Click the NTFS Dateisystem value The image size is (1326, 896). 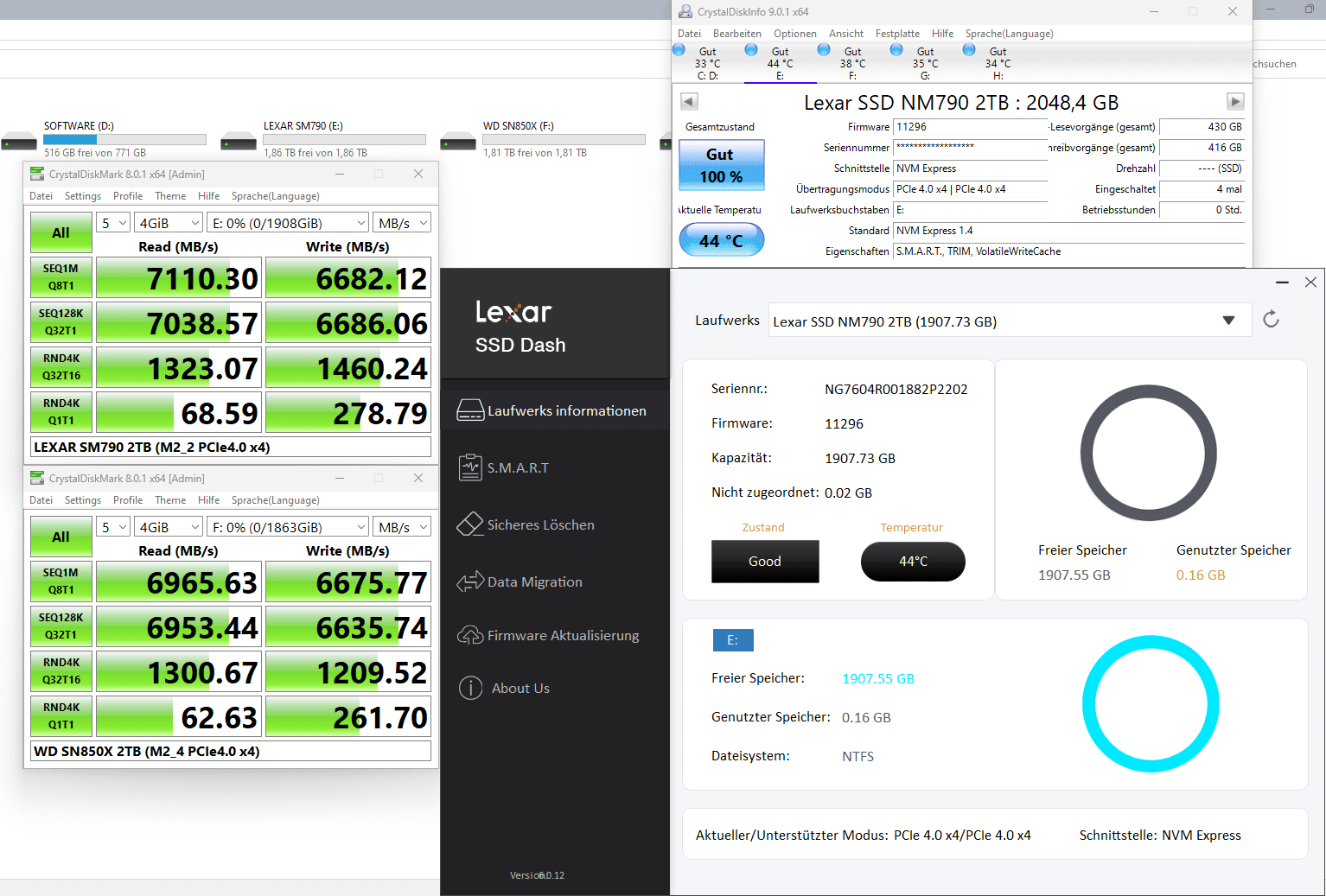pos(857,756)
